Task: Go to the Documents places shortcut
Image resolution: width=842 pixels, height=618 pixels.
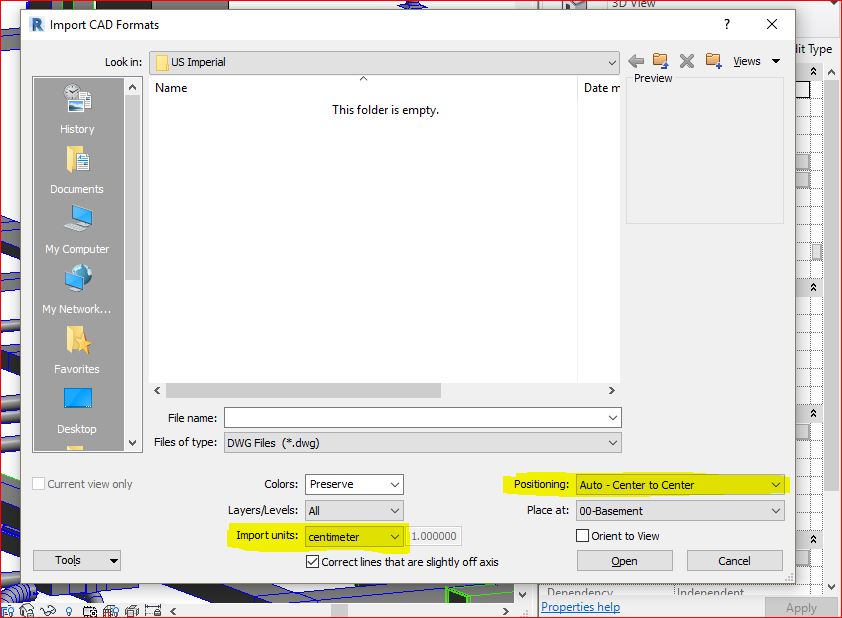Action: (77, 170)
